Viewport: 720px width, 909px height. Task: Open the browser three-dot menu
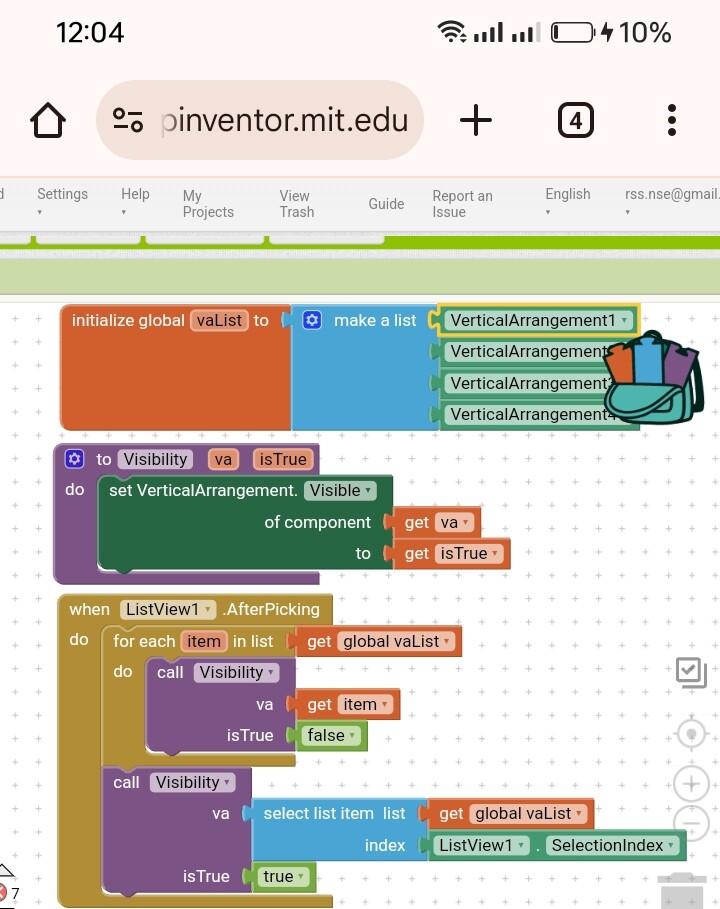671,120
